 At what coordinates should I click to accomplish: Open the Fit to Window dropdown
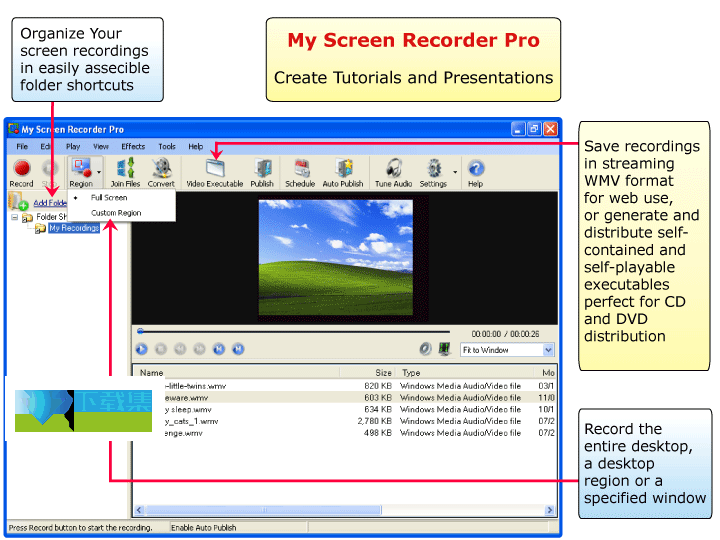pyautogui.click(x=507, y=350)
